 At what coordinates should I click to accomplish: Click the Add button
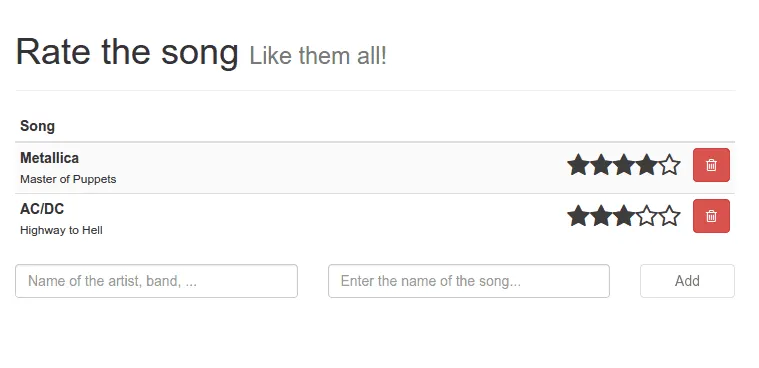[687, 281]
